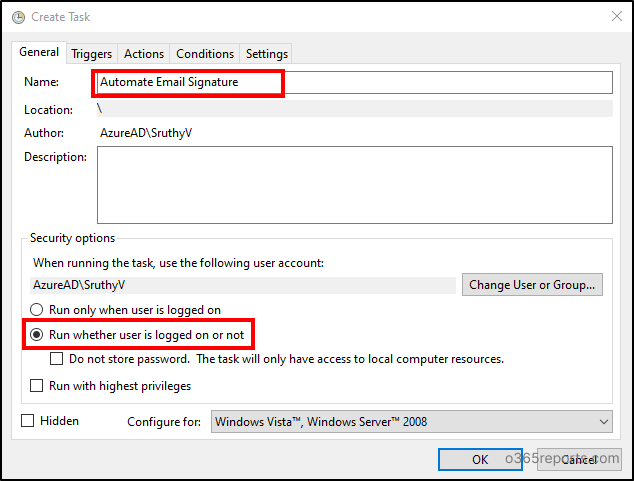Viewport: 634px width, 481px height.
Task: Open the Triggers tab
Action: 92,54
